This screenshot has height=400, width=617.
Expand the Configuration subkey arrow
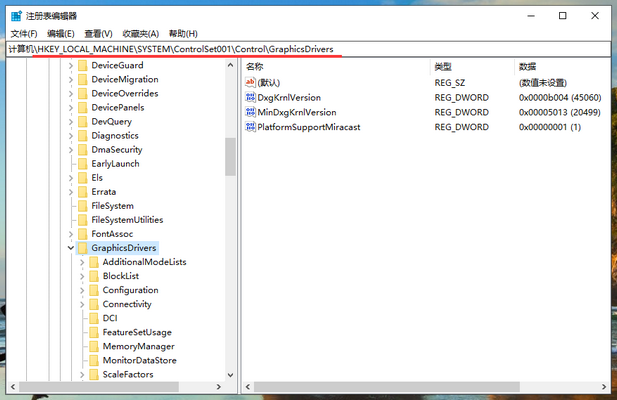click(x=82, y=290)
